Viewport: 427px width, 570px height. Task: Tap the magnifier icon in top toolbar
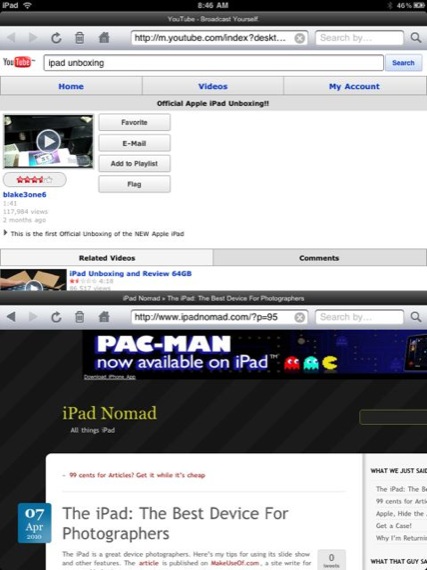click(x=416, y=38)
